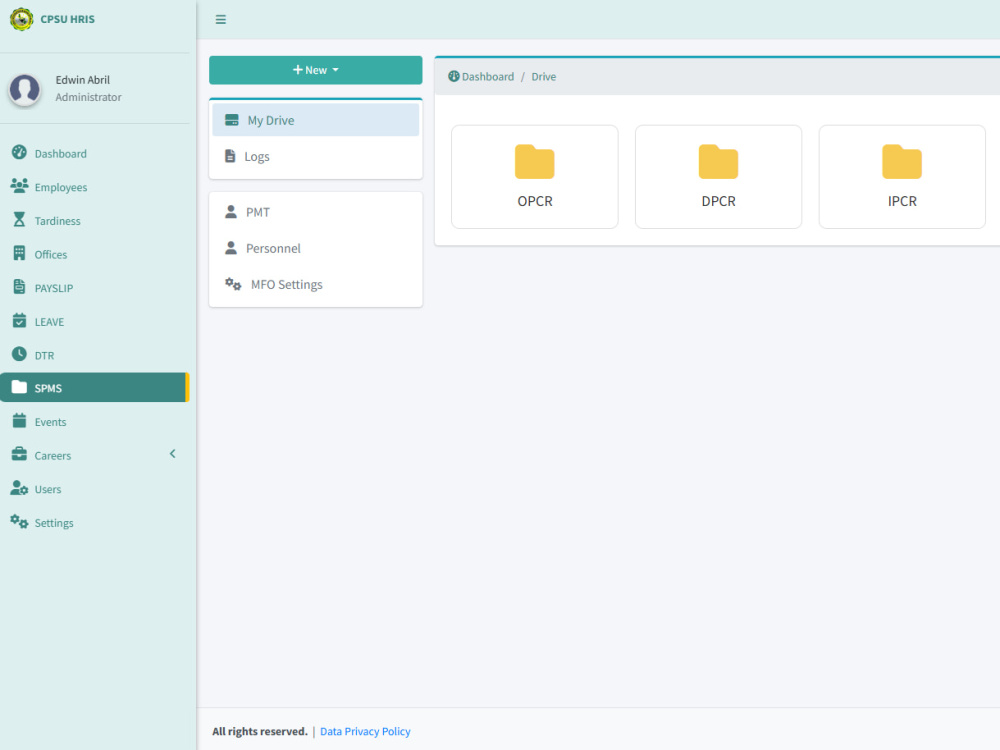
Task: Click the PMT person icon
Action: click(231, 212)
